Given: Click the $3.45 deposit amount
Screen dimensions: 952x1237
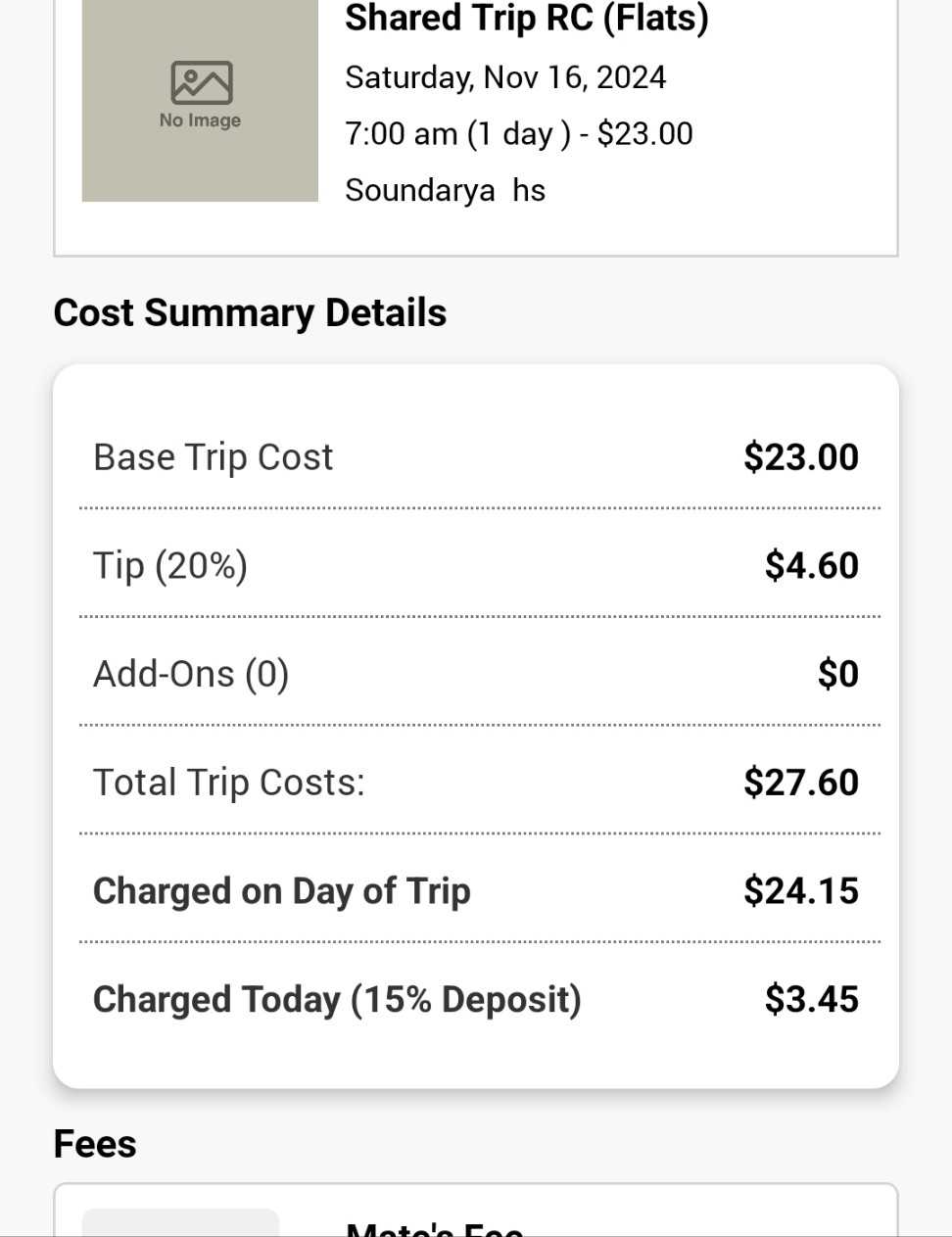Looking at the screenshot, I should point(811,1000).
